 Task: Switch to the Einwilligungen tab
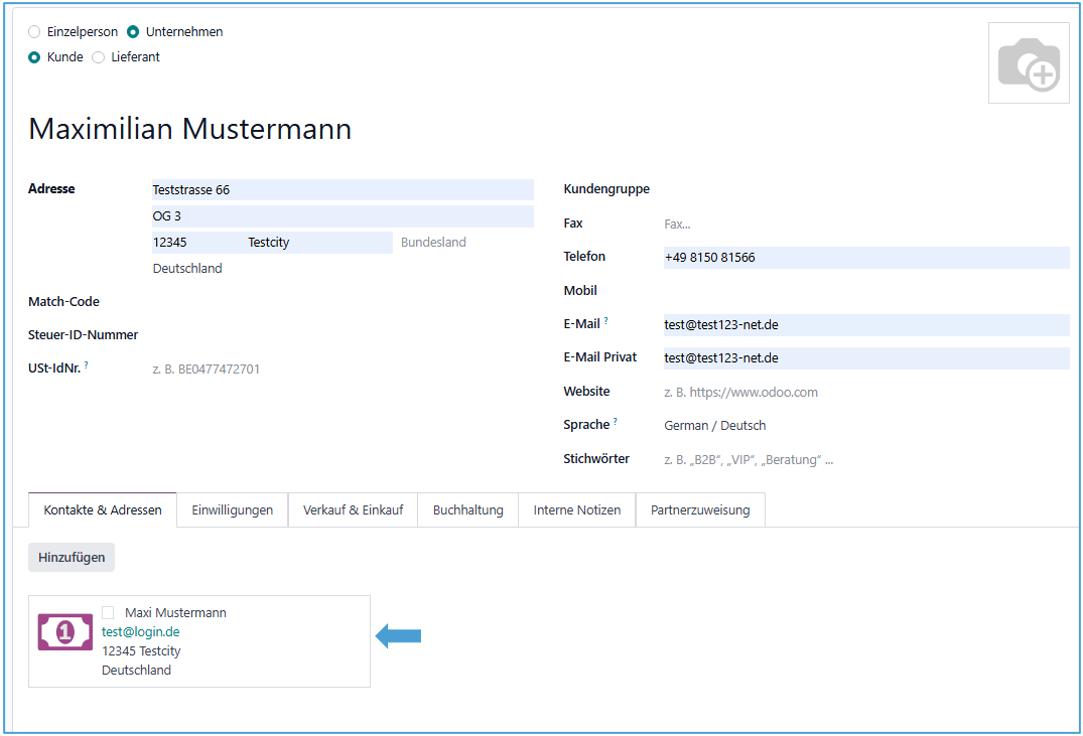click(232, 510)
